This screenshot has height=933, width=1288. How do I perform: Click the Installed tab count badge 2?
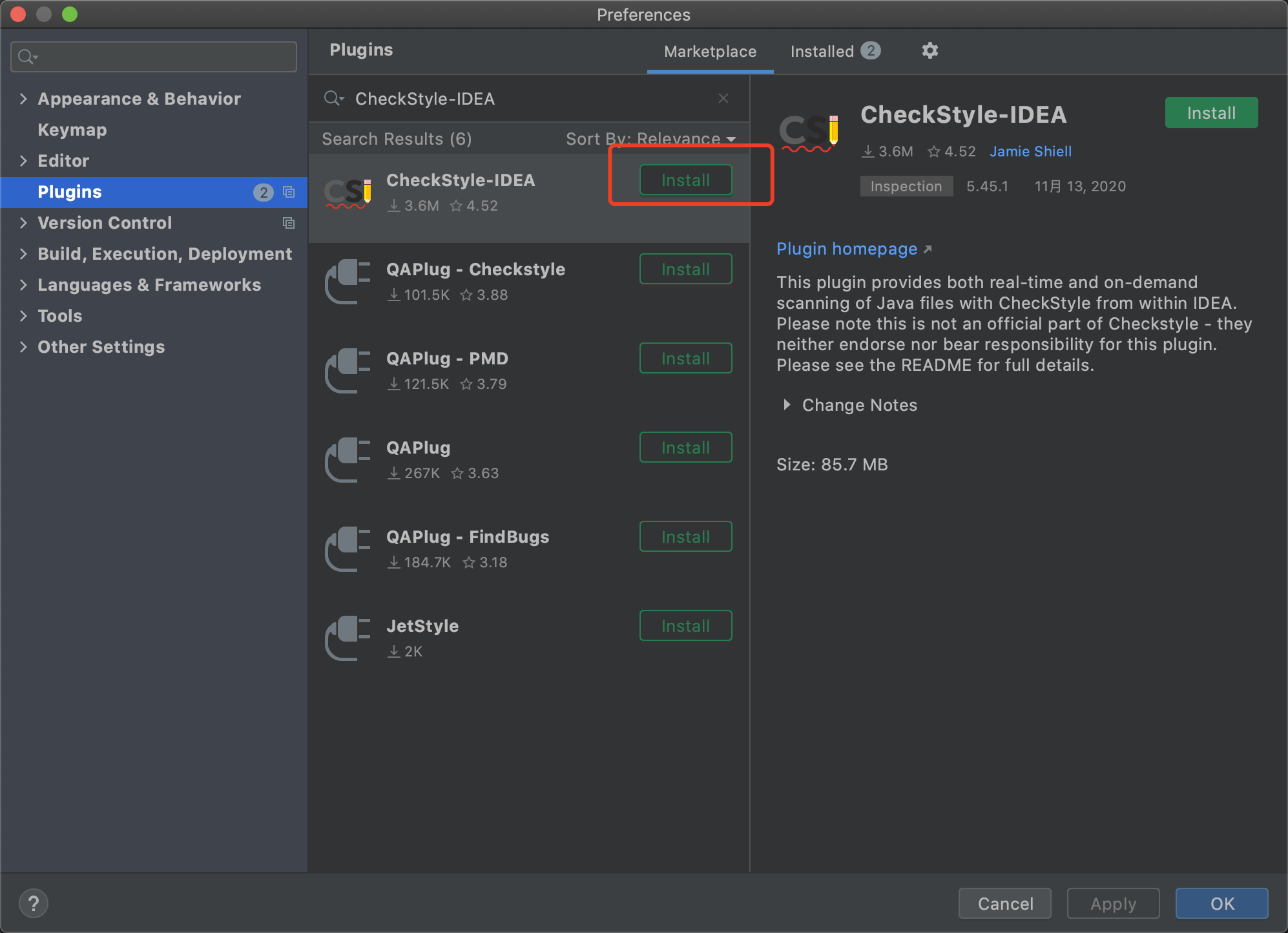click(x=871, y=50)
